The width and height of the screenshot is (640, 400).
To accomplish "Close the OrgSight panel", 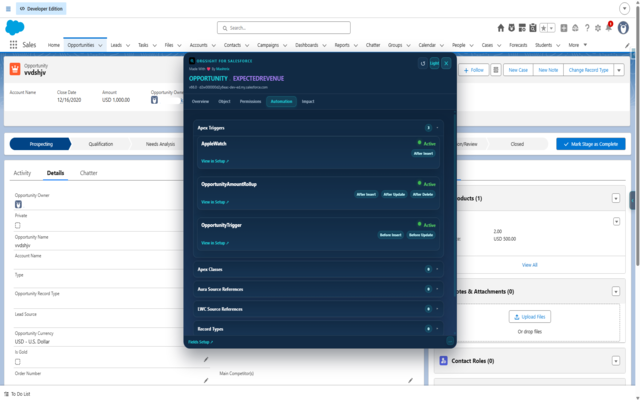I will (446, 63).
